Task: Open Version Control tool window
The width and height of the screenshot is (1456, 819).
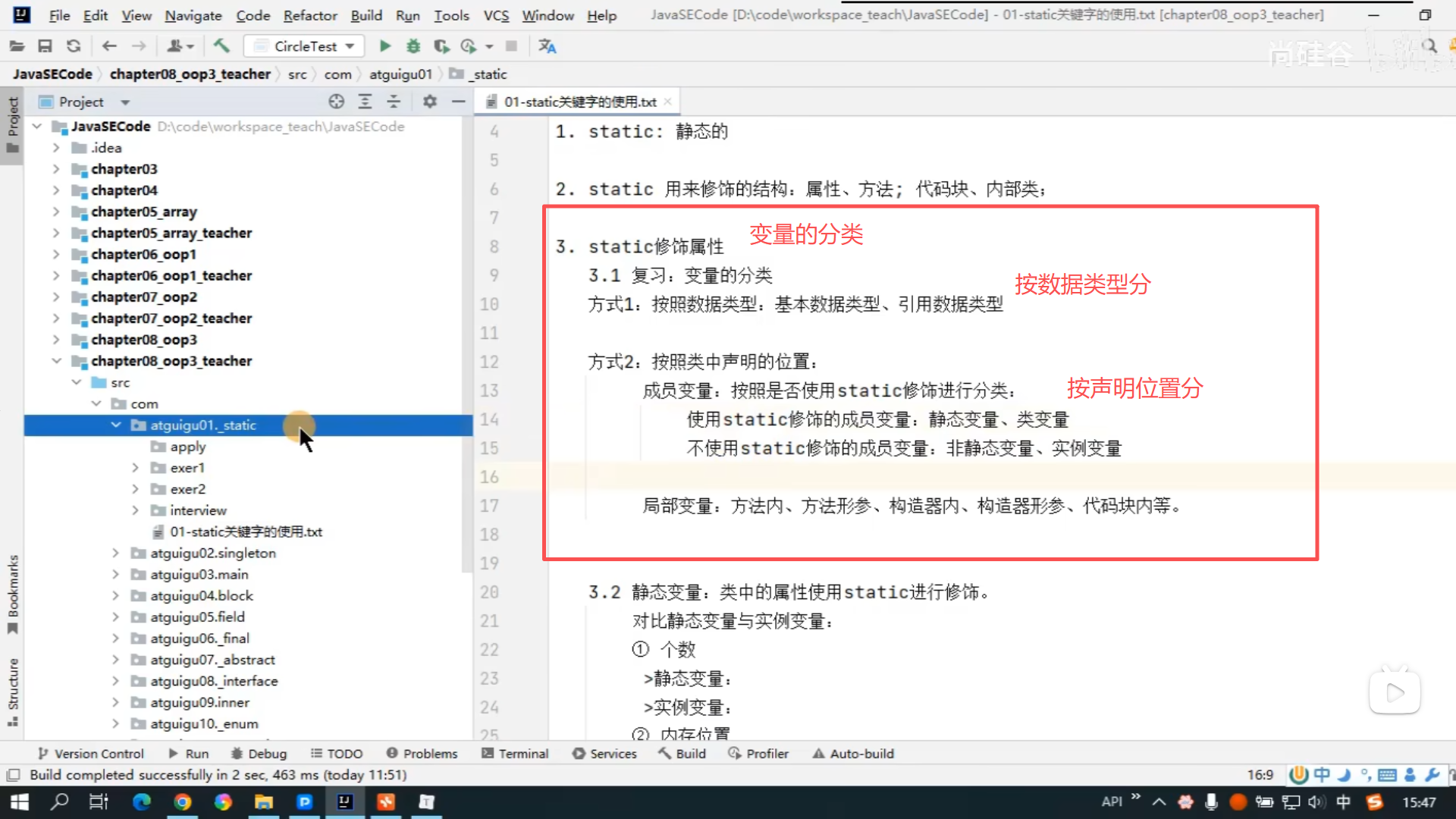Action: (91, 754)
